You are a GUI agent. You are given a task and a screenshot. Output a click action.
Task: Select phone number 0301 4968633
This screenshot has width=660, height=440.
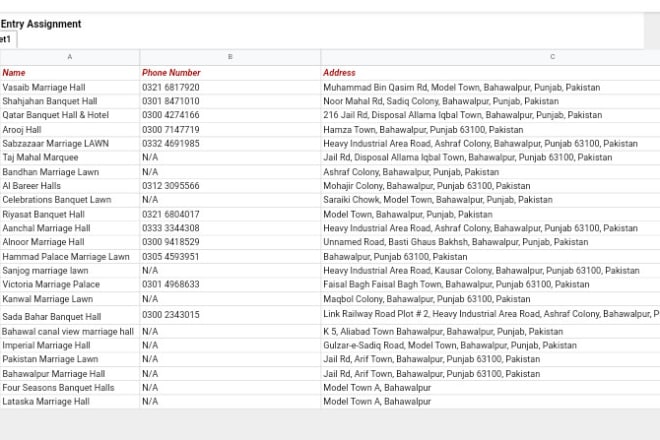click(230, 285)
